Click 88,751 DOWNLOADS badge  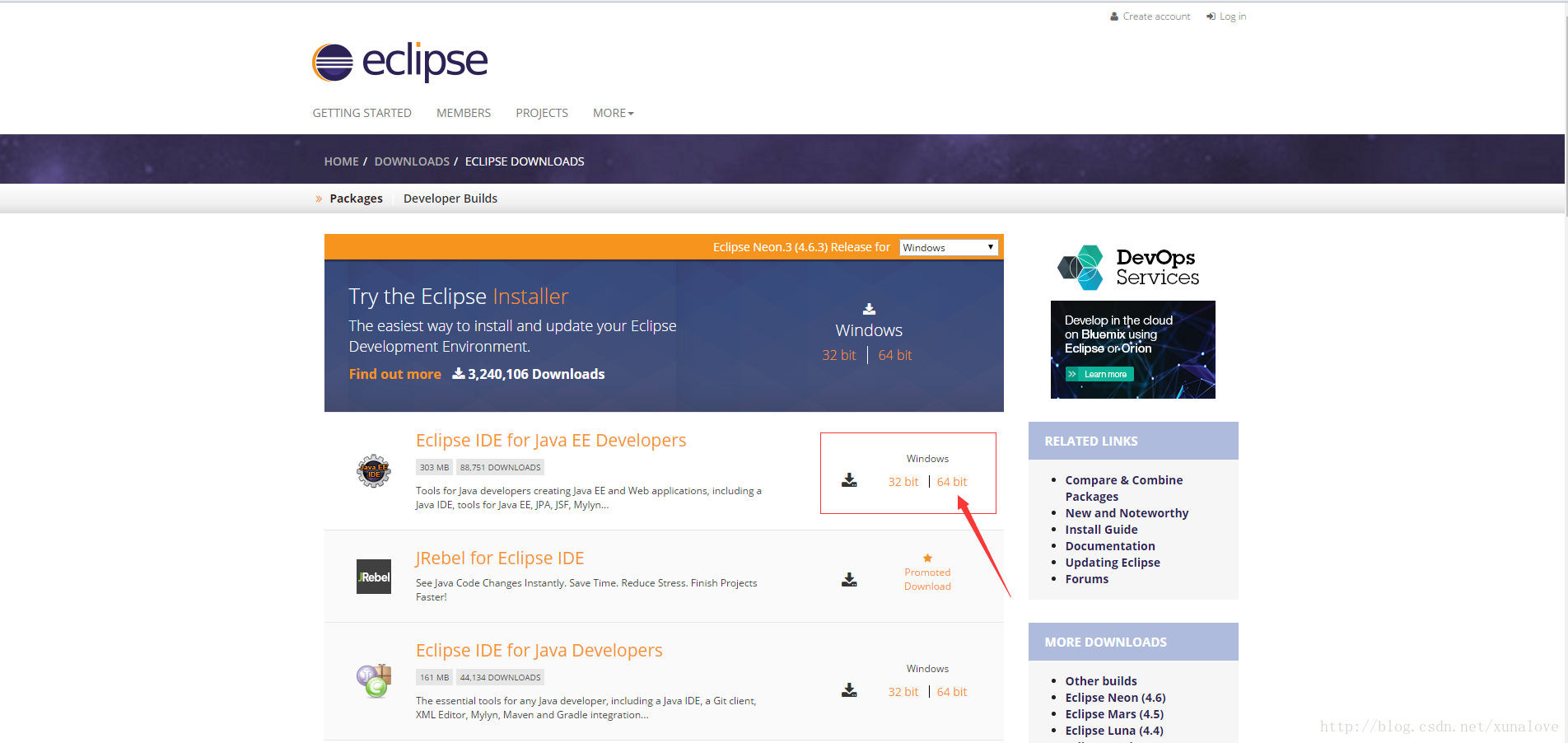(501, 467)
